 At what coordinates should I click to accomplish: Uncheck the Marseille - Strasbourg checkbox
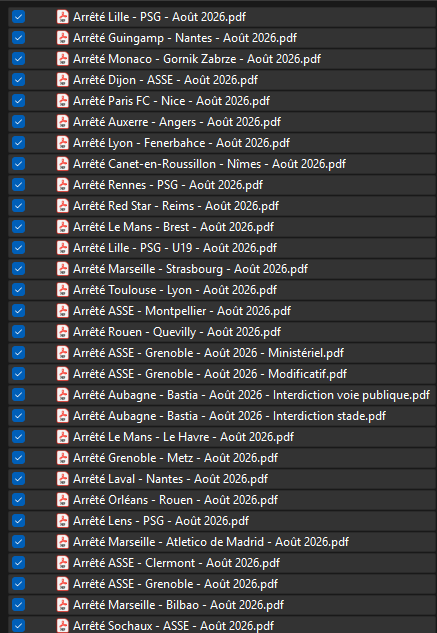(18, 268)
